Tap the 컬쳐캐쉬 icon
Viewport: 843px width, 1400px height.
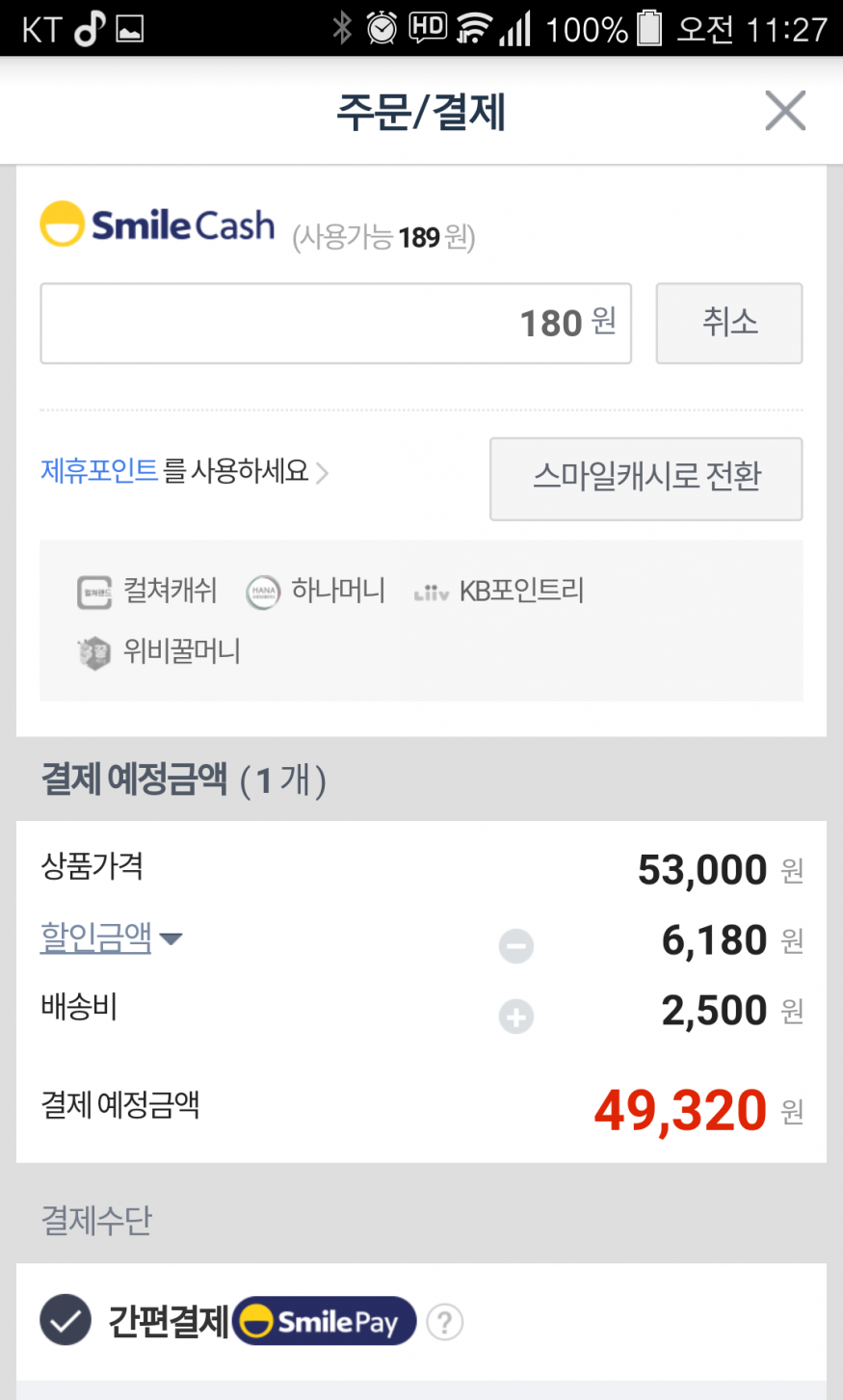pyautogui.click(x=94, y=592)
